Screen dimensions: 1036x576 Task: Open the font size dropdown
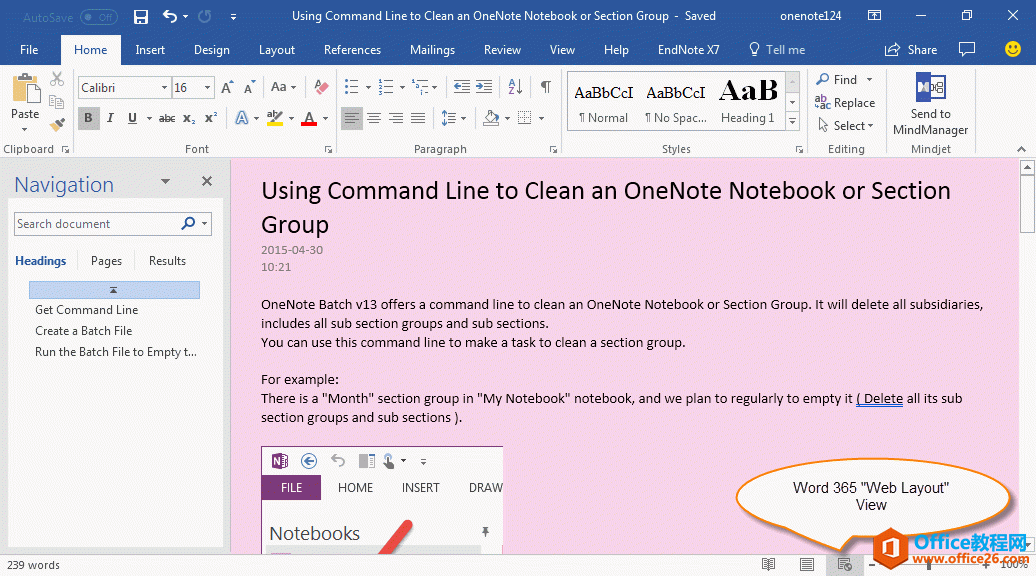207,87
